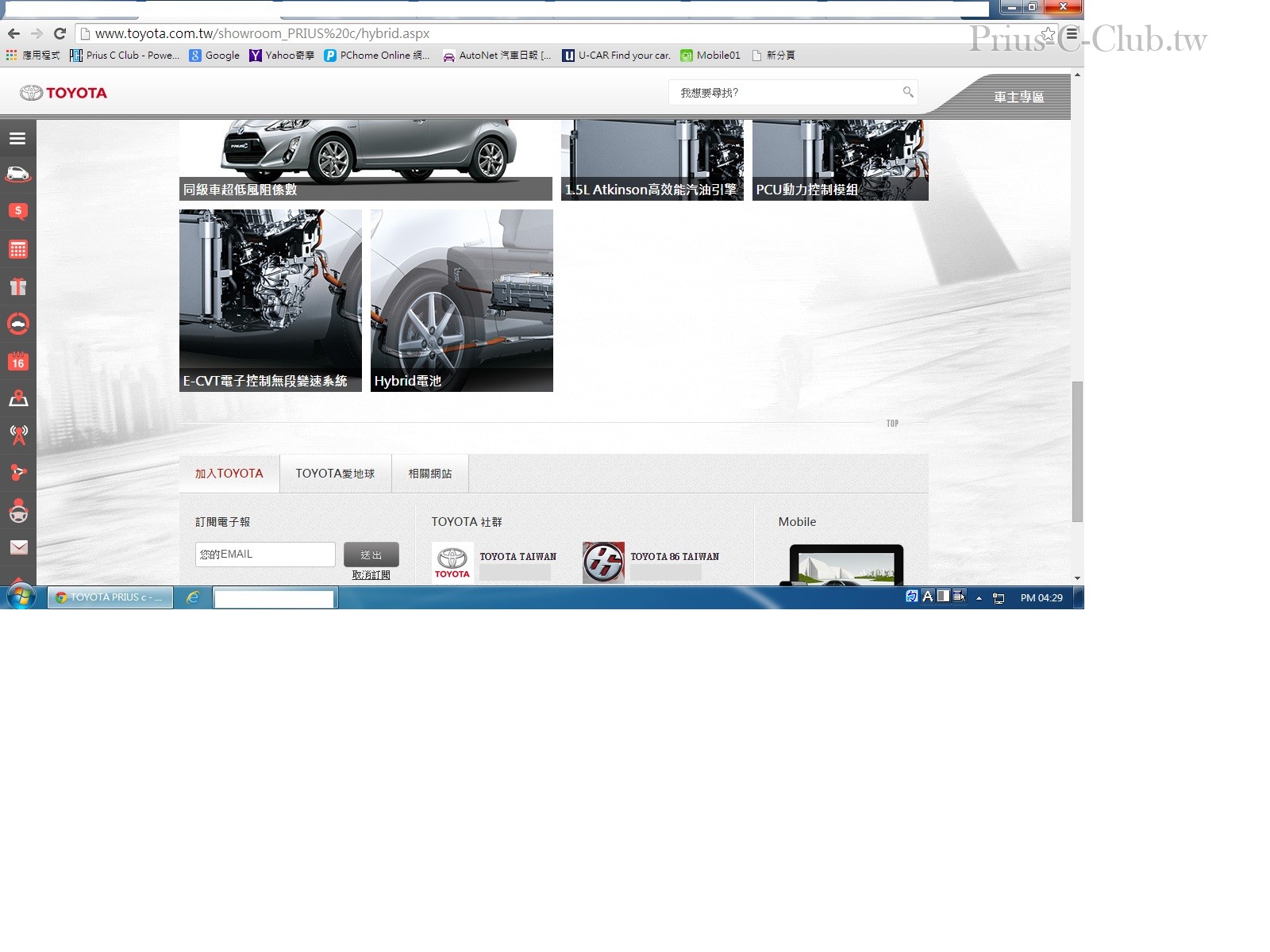Open the Yahoo奇摩 bookmark

[x=282, y=56]
